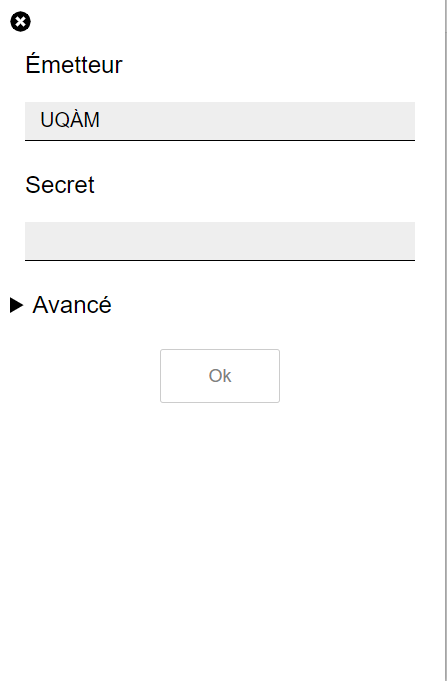The image size is (447, 681).
Task: Confirm with the Ok button
Action: point(220,376)
